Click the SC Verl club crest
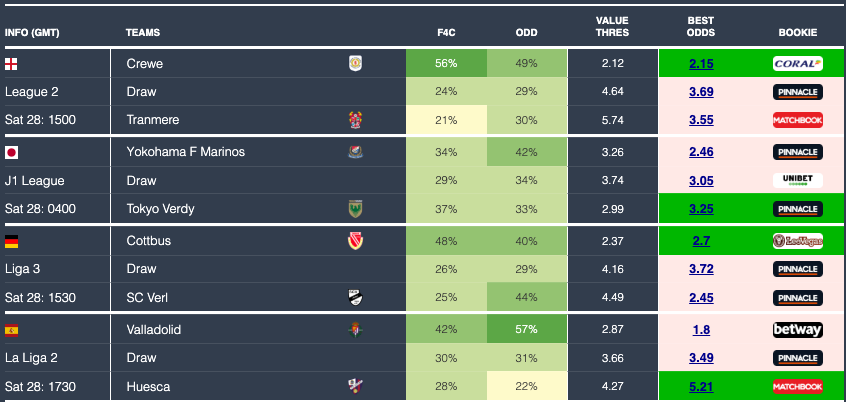The width and height of the screenshot is (846, 402). (355, 297)
